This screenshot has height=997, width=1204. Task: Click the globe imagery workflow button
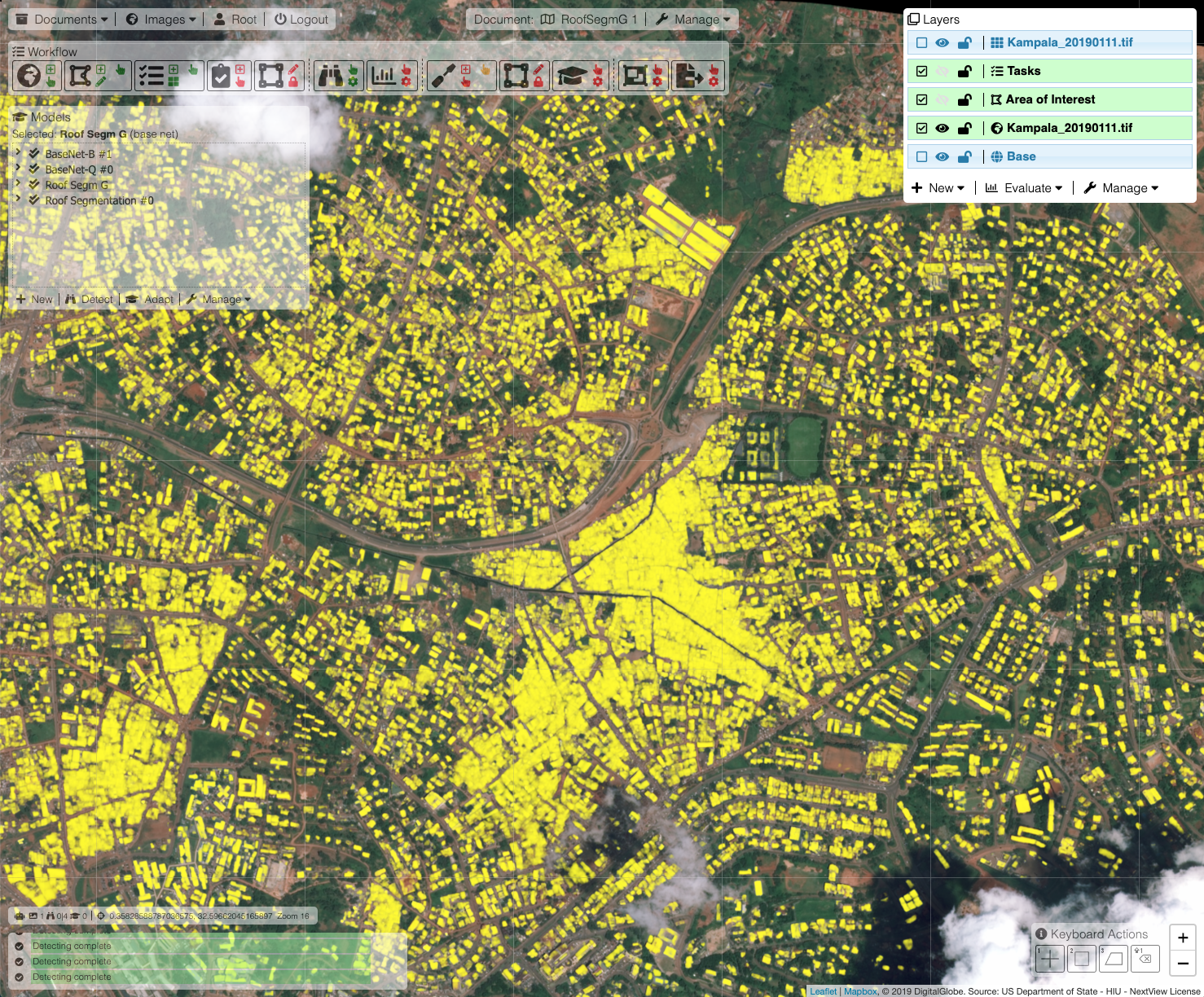pyautogui.click(x=38, y=76)
